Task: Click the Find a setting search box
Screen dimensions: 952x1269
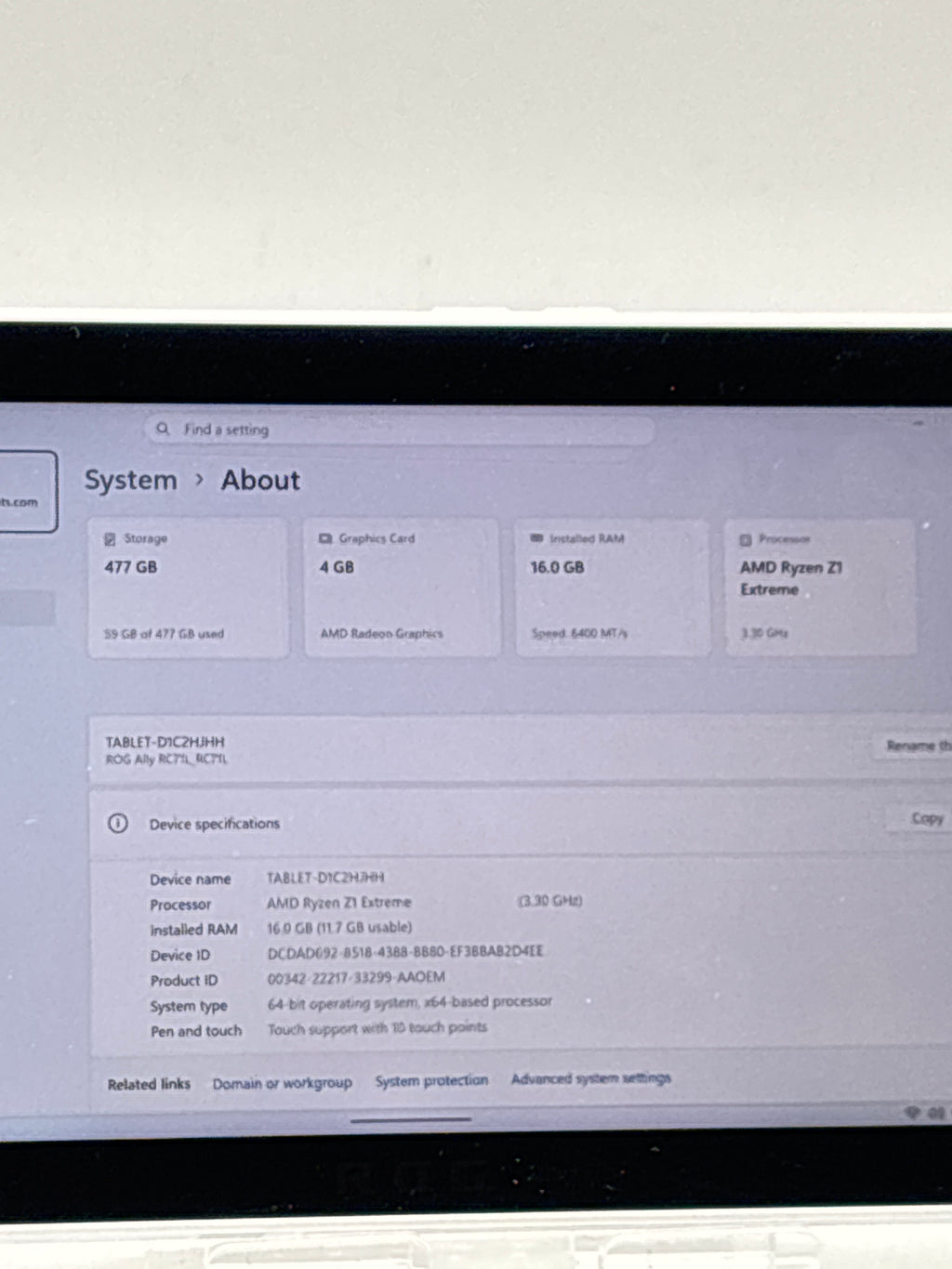Action: [x=400, y=430]
